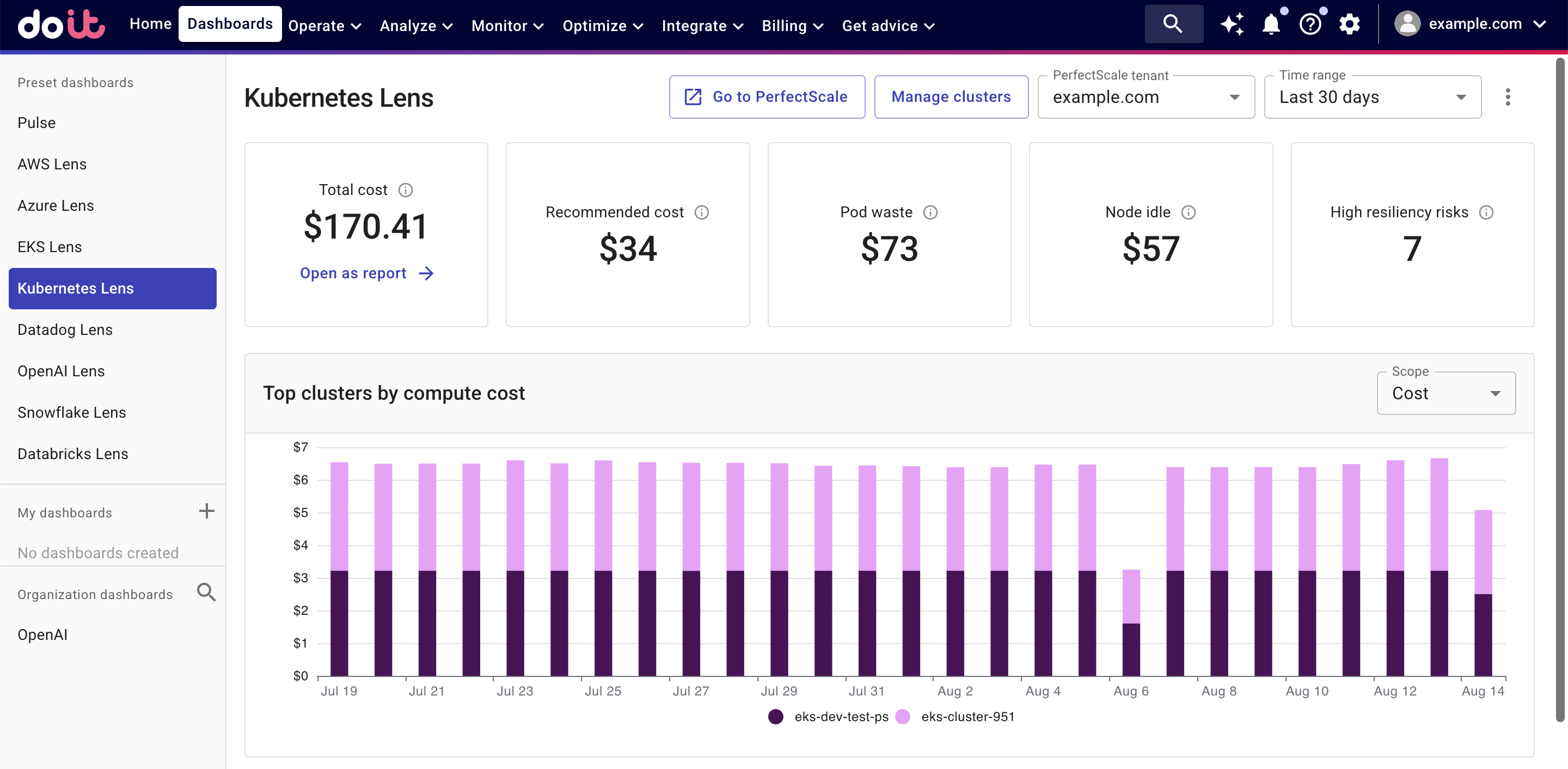Open the Scope Cost dropdown
The image size is (1568, 769).
click(x=1446, y=393)
